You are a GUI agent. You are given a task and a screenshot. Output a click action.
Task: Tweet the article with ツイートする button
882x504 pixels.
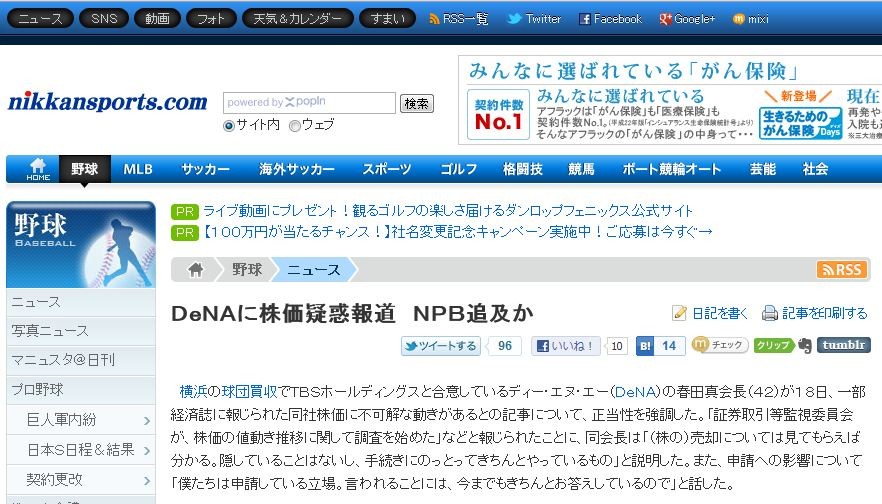(x=440, y=346)
